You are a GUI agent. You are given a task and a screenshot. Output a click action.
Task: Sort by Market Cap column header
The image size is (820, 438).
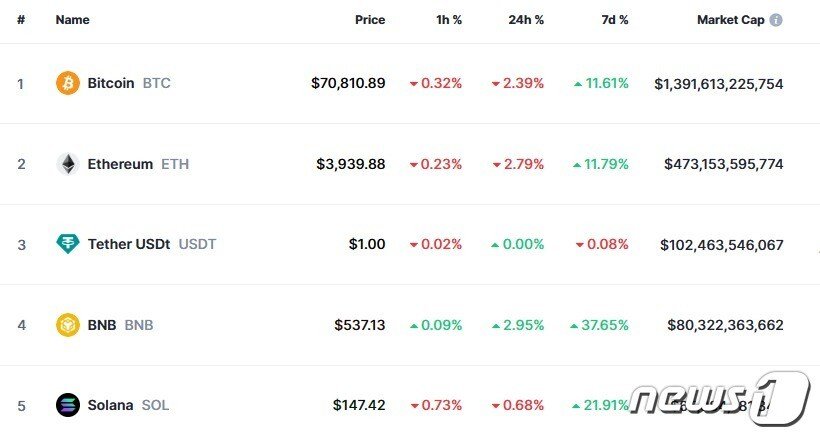click(730, 20)
